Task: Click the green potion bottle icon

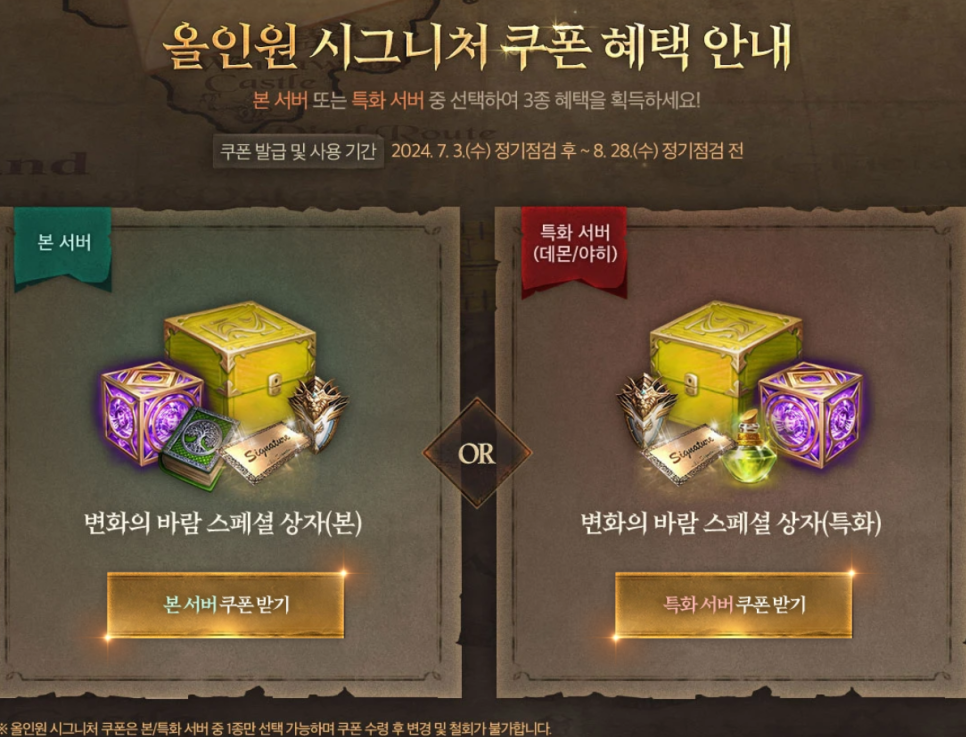Action: coord(748,446)
